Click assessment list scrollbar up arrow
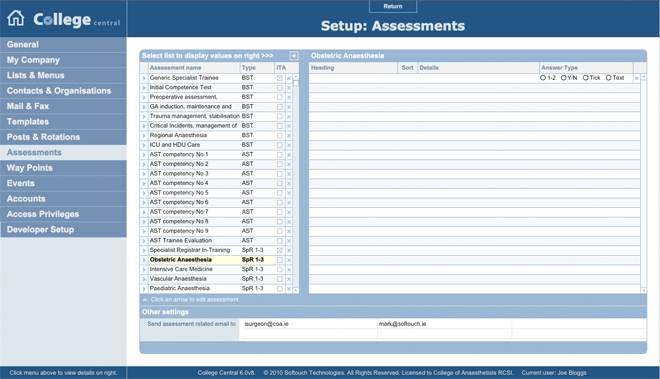Viewport: 660px width, 379px height. click(296, 77)
